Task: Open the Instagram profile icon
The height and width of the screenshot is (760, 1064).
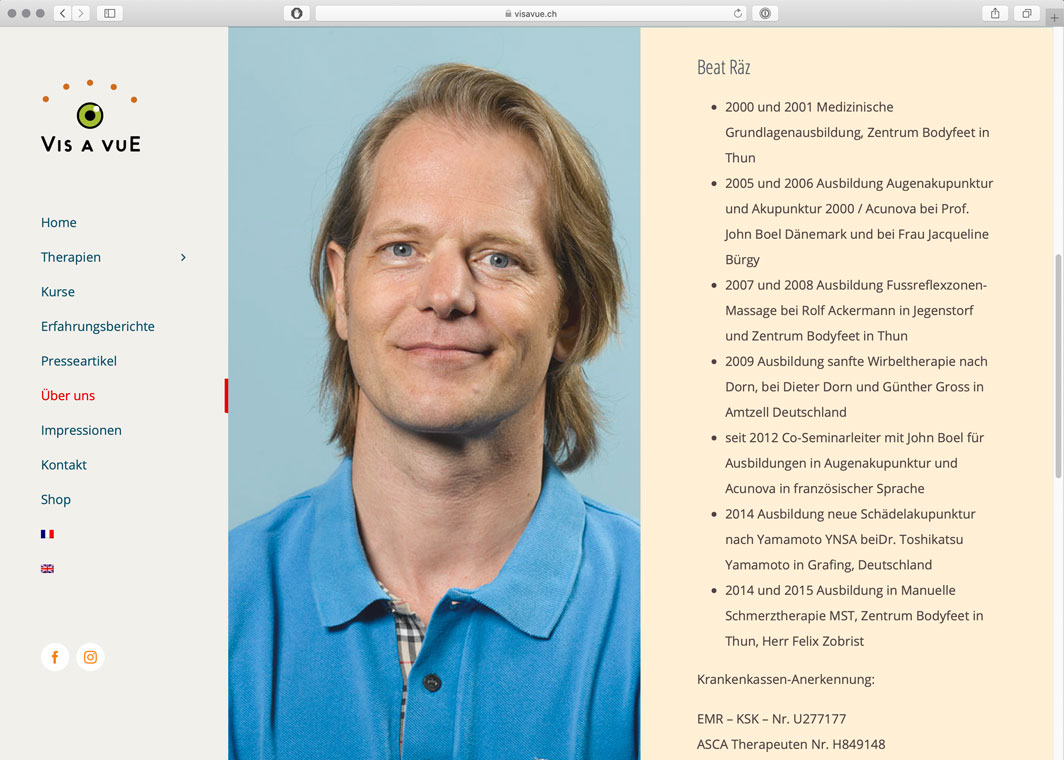Action: 90,657
